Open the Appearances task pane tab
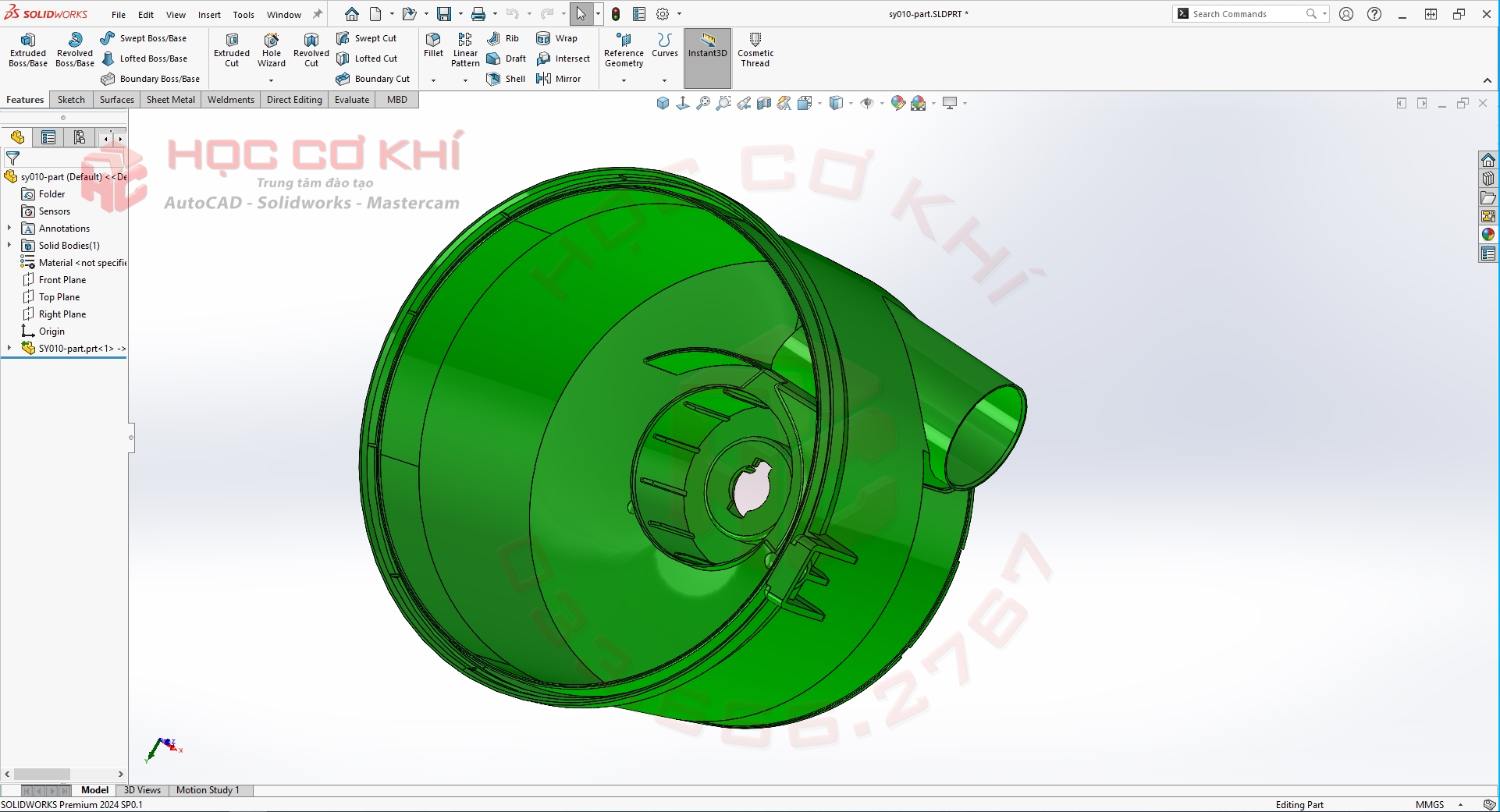 [1488, 235]
